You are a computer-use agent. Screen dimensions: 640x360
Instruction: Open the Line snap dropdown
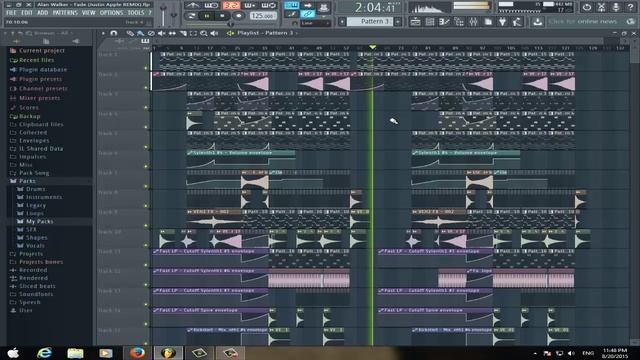coord(315,24)
